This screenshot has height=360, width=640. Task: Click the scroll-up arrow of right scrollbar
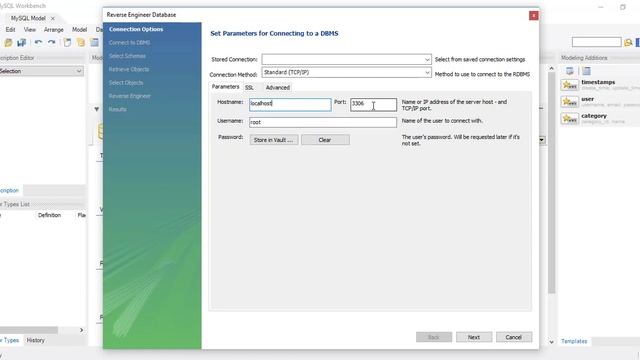pos(551,69)
